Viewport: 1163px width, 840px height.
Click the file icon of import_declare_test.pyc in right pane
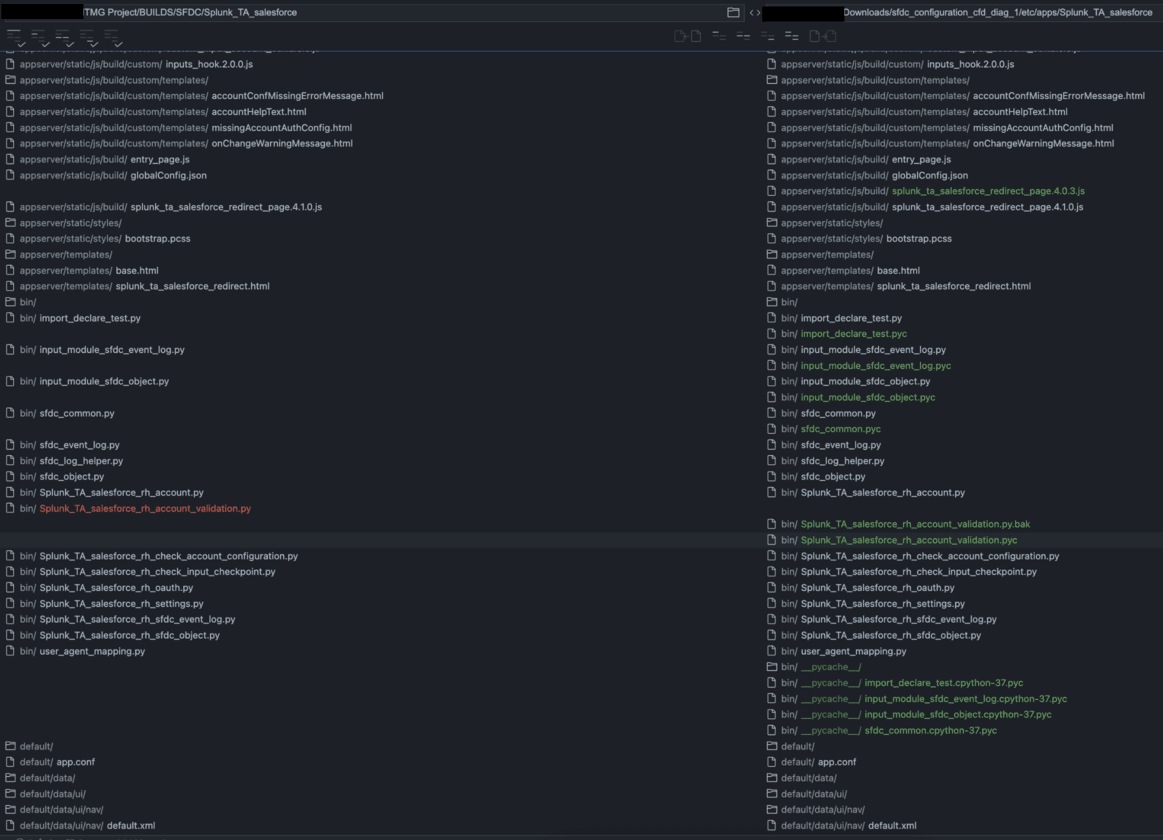point(771,334)
